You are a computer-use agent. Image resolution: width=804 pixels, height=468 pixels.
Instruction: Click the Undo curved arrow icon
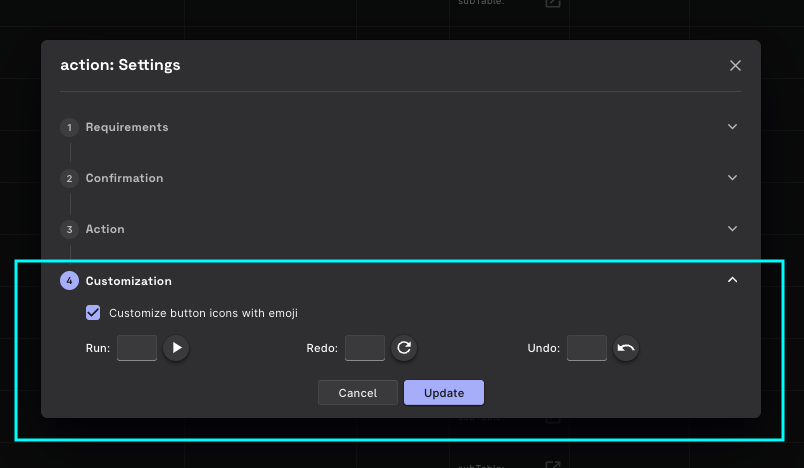[x=626, y=348]
